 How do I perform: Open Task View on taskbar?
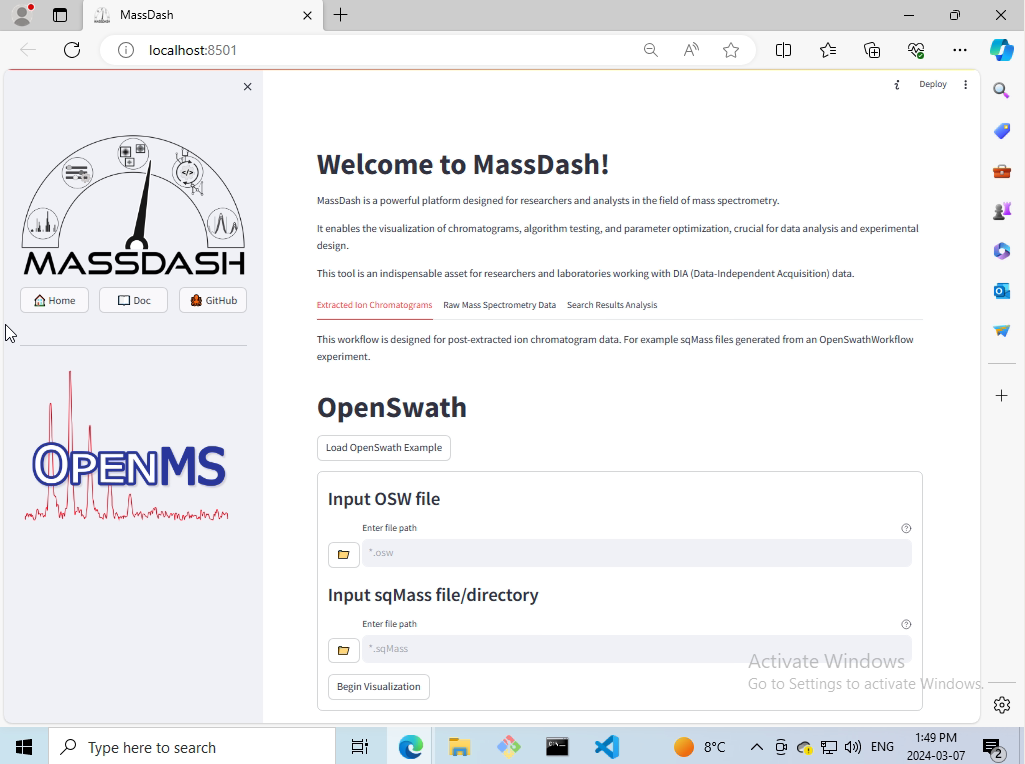tap(360, 746)
